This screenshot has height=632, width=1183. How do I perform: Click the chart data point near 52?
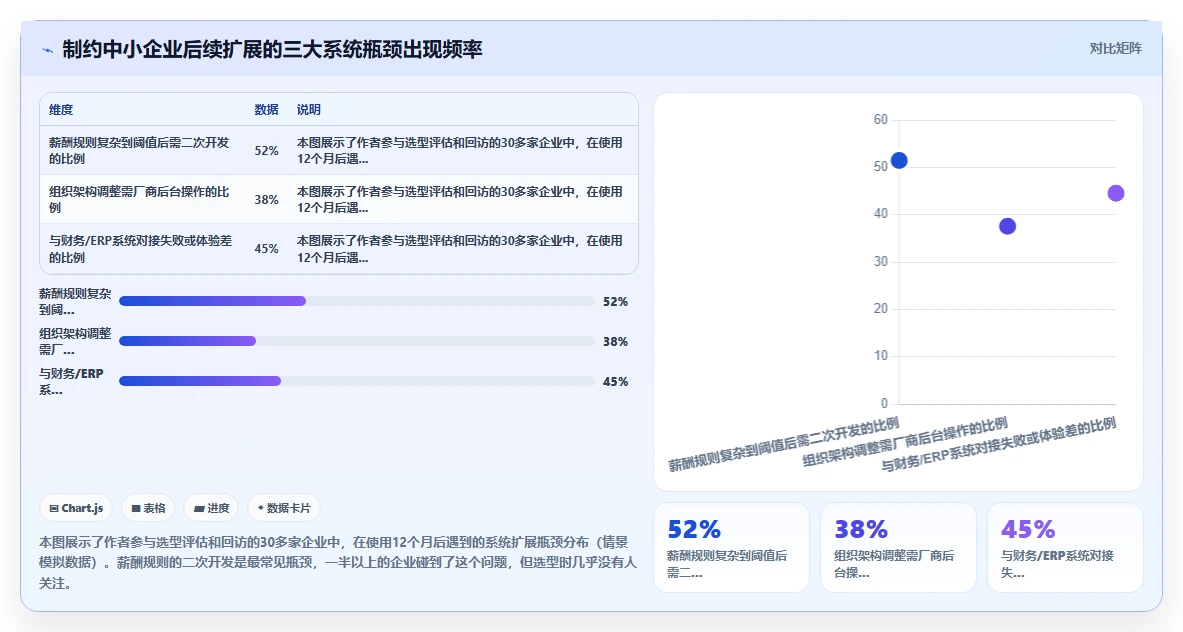899,160
